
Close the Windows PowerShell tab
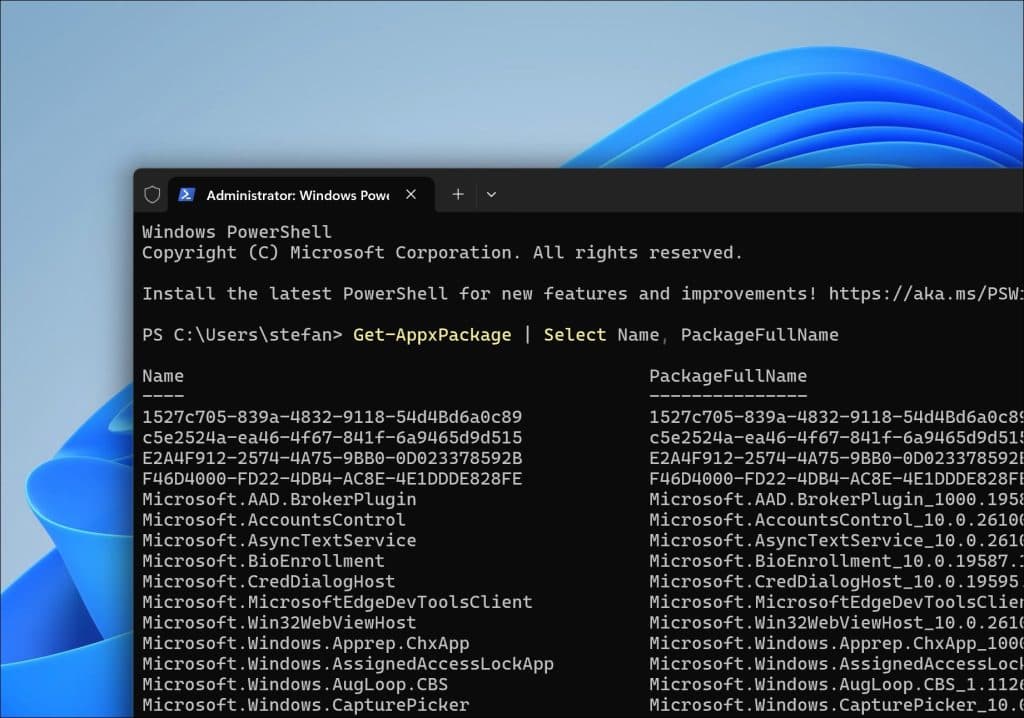[x=411, y=195]
